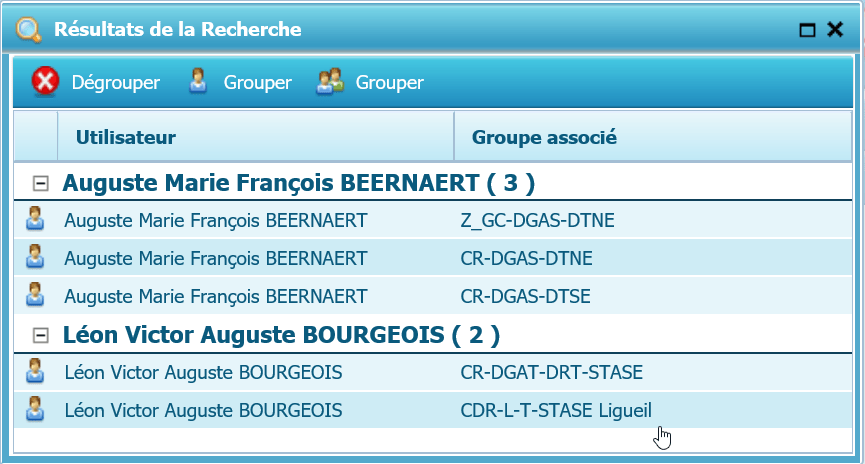The width and height of the screenshot is (865, 464).
Task: Click user icon beside CR-DGAS-DTNE row
Action: (x=35, y=258)
